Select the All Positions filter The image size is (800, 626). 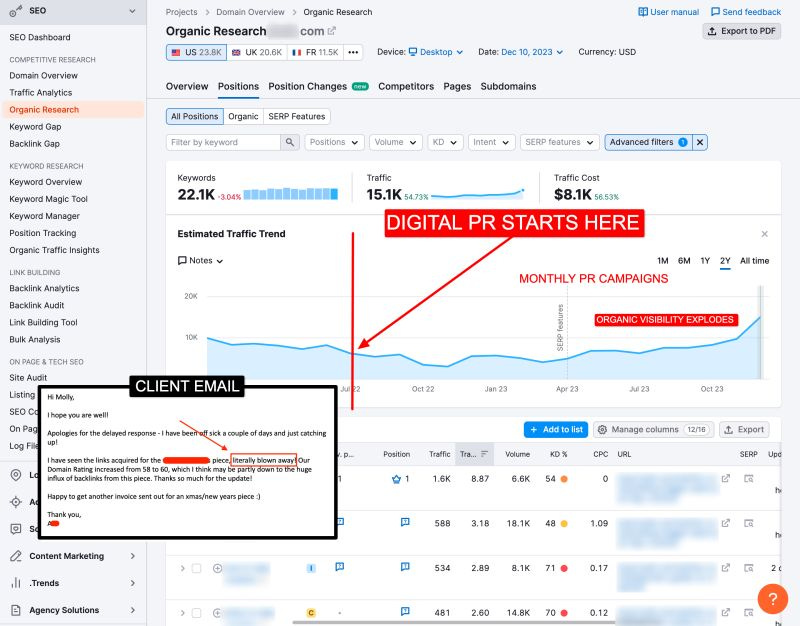[x=194, y=116]
